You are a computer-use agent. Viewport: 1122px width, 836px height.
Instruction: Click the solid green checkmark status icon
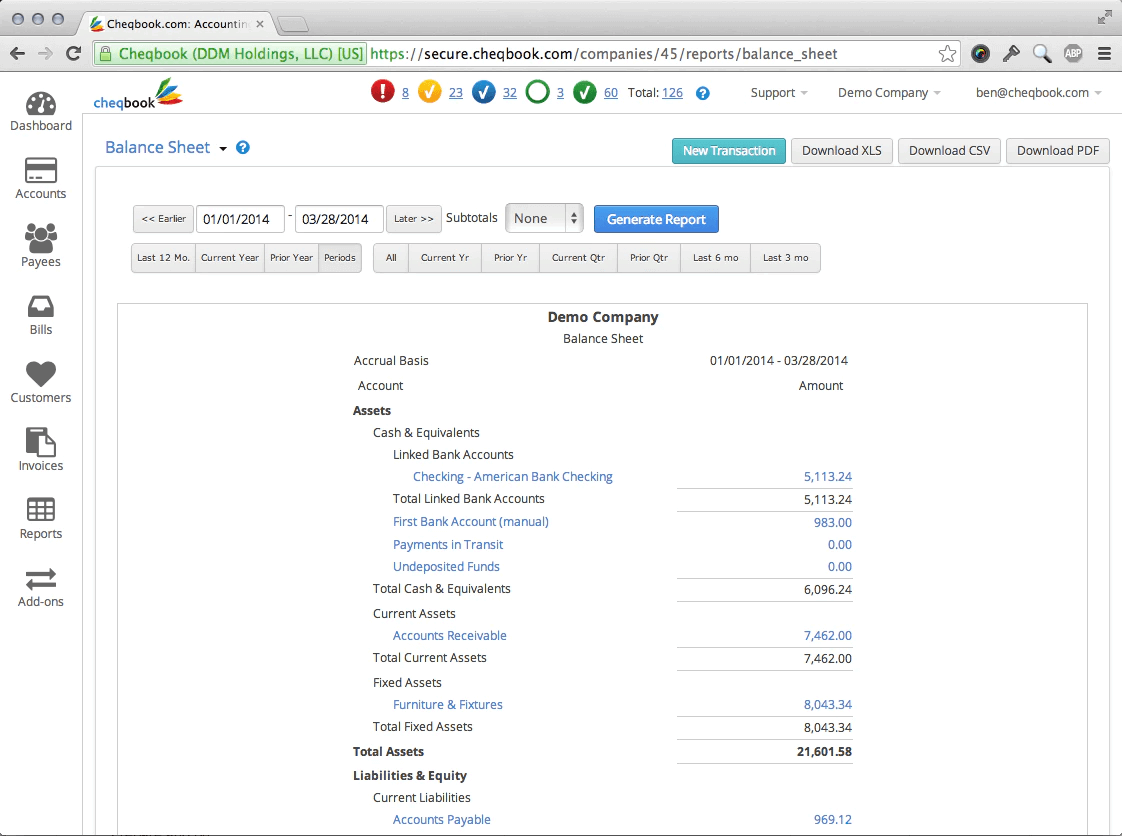[x=585, y=92]
